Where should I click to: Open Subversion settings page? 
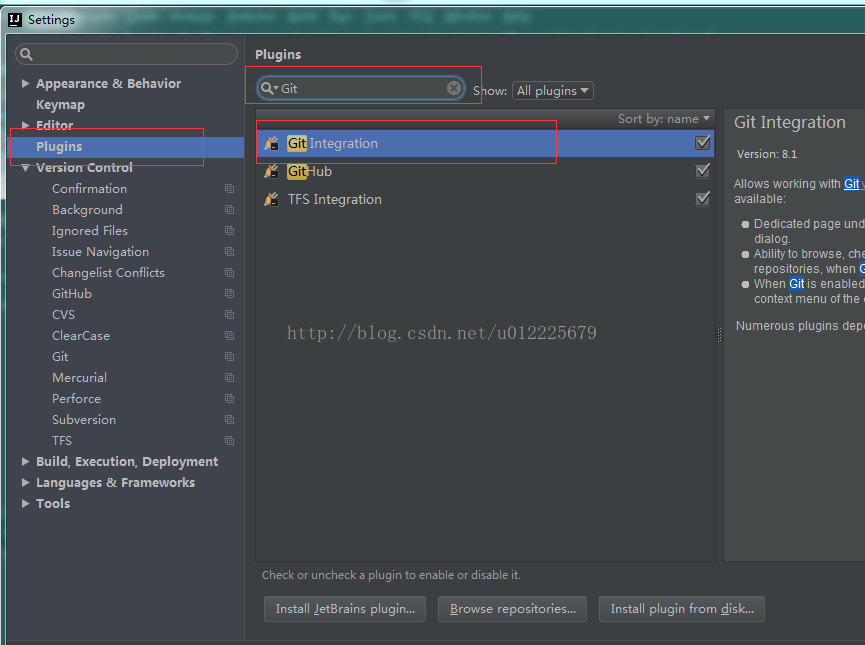click(x=84, y=419)
